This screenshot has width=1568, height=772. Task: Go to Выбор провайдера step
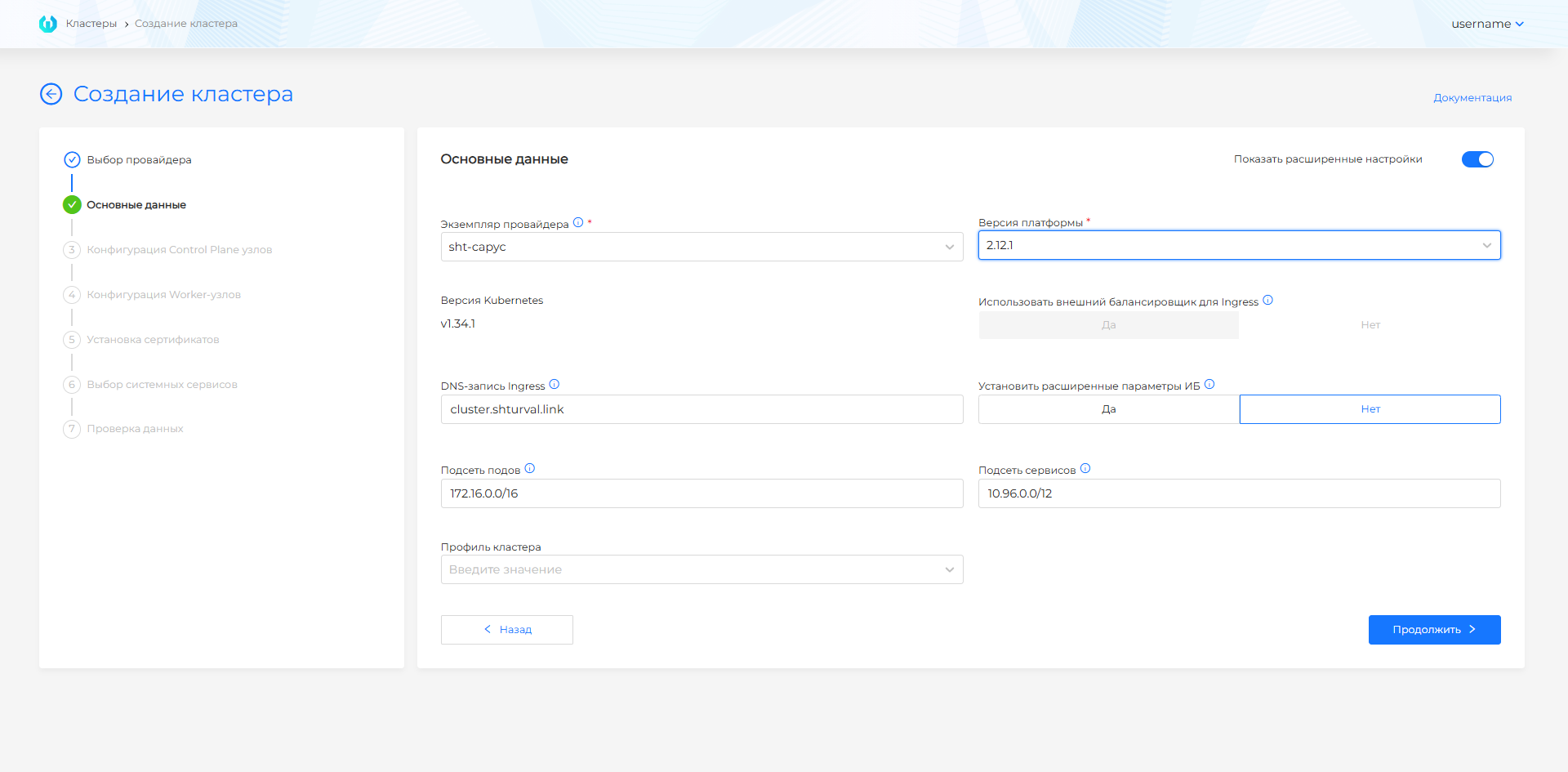139,159
